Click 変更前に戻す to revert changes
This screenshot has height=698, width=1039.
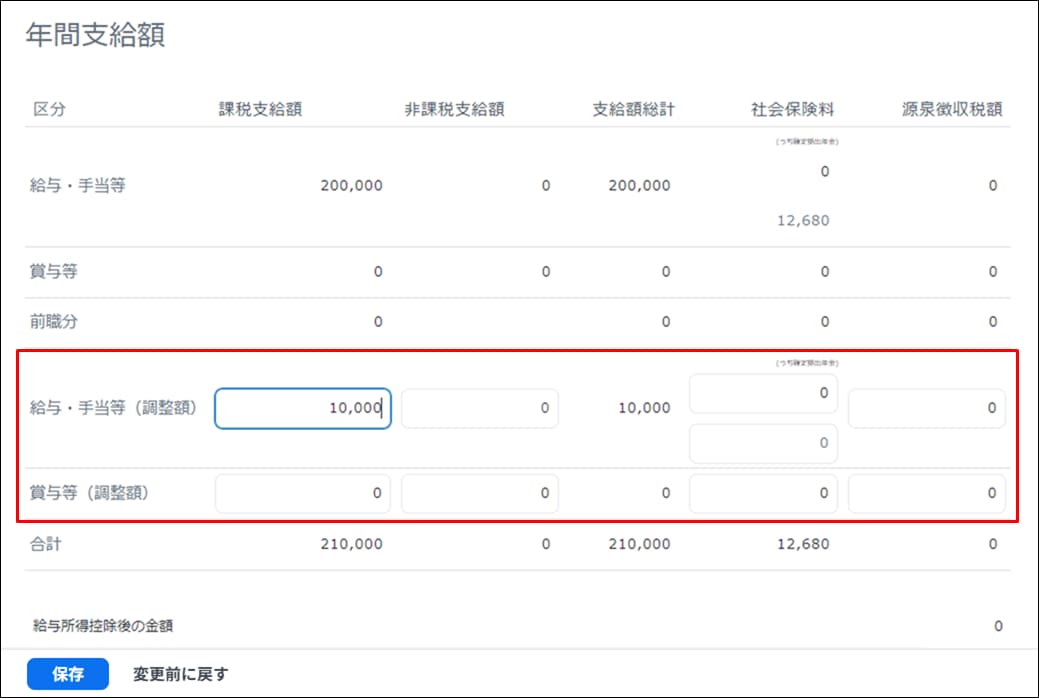[x=180, y=674]
